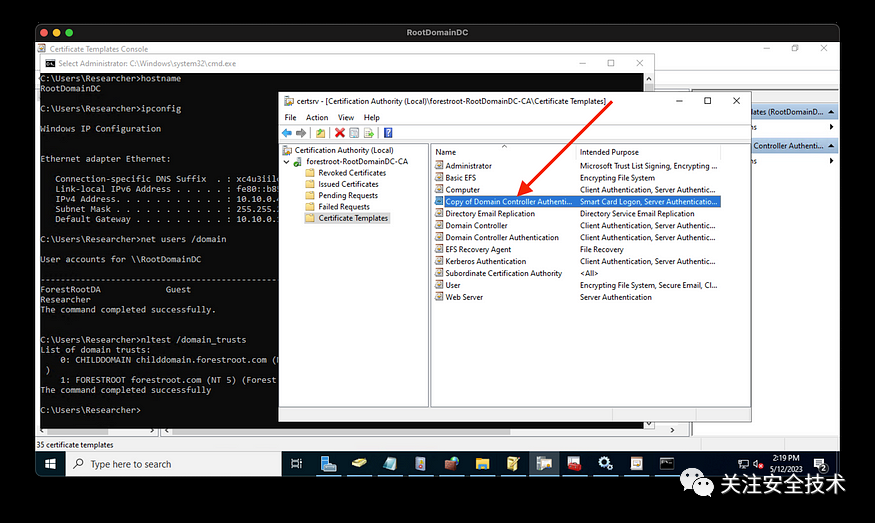The height and width of the screenshot is (523, 875).
Task: Click the Back arrow in certsrv toolbar
Action: point(287,132)
